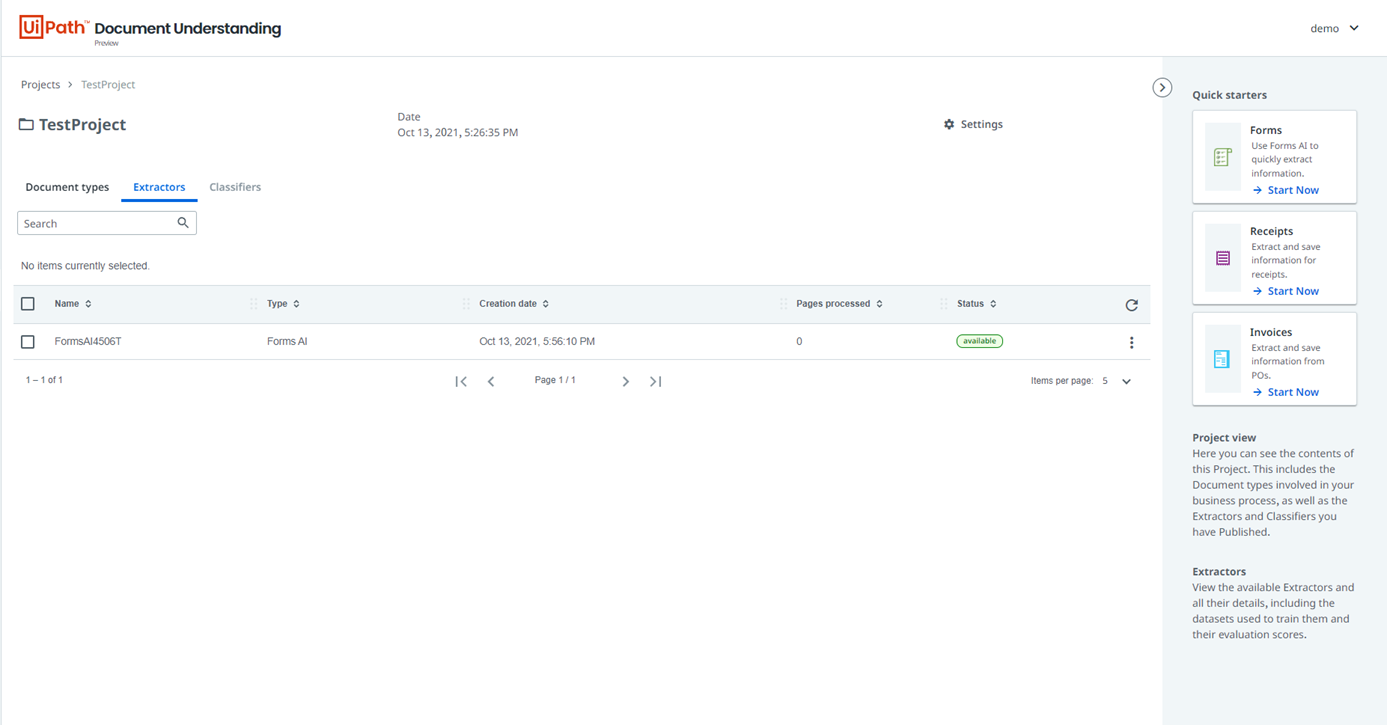Collapse the Quick starters side panel
This screenshot has height=725, width=1387.
[x=1162, y=88]
